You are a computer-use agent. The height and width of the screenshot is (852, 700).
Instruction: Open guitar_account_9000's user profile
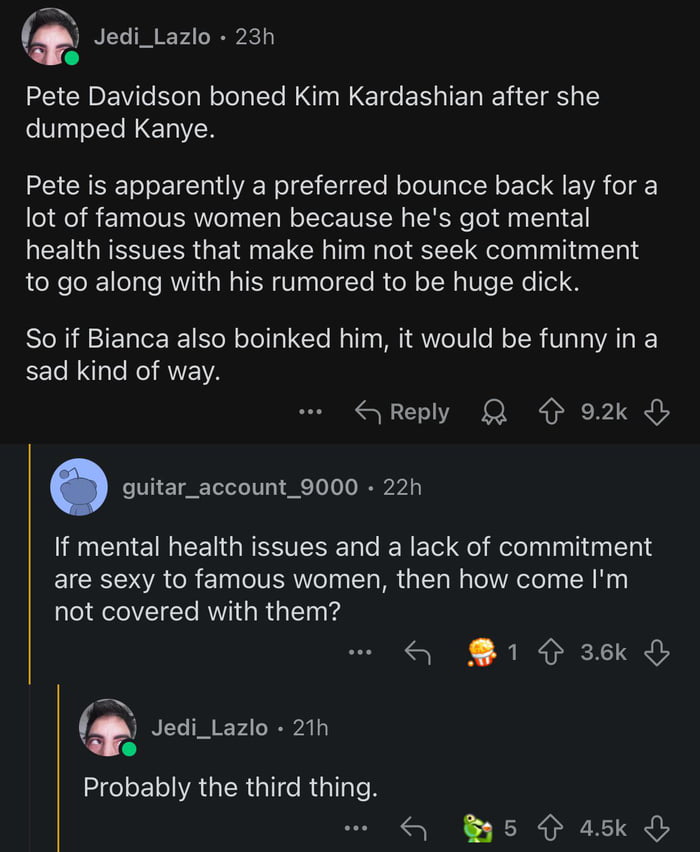pos(239,487)
